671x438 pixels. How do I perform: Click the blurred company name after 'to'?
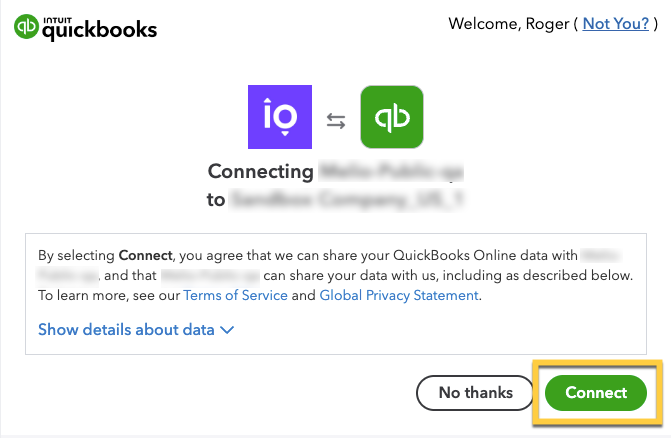click(348, 200)
